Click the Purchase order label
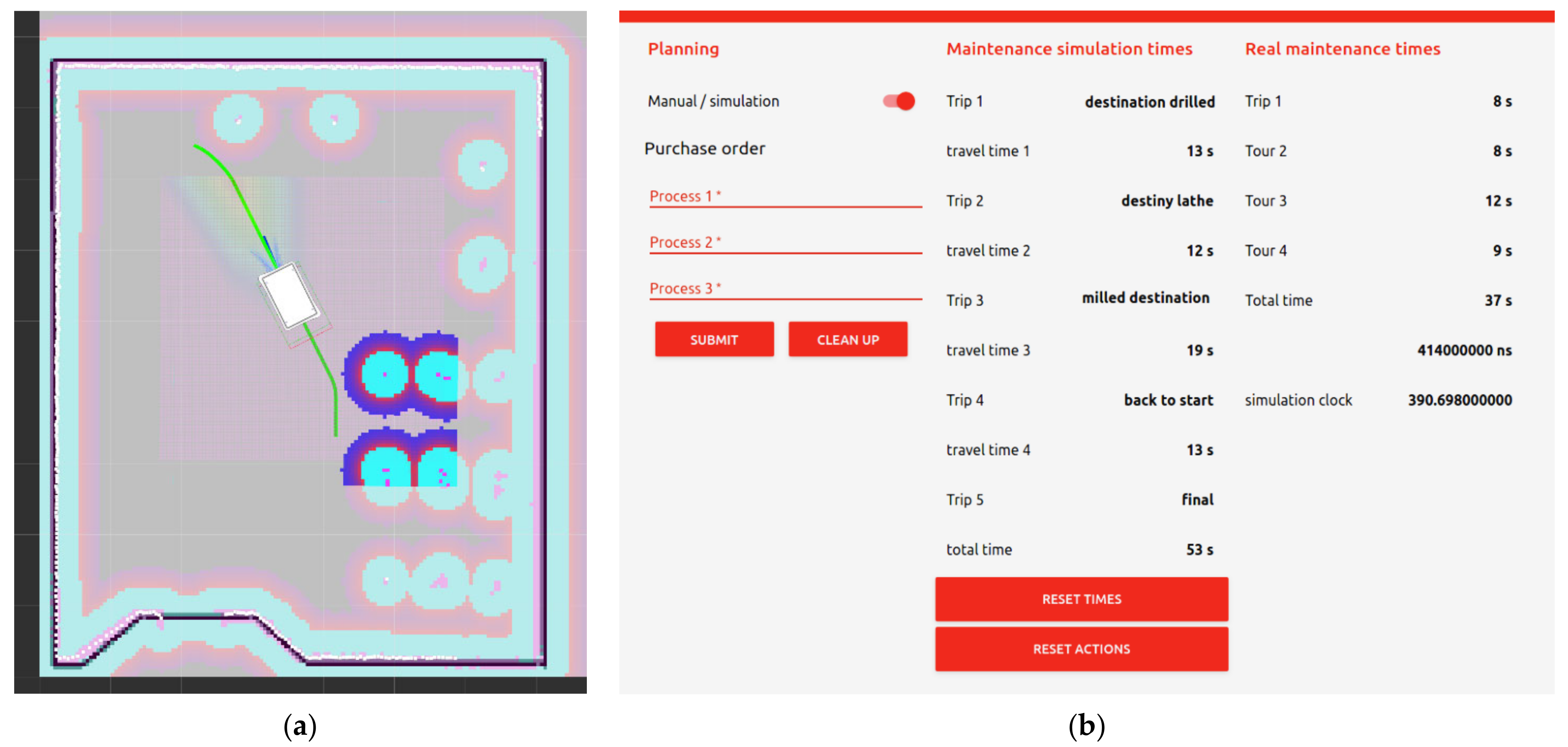The height and width of the screenshot is (747, 1568). pos(704,148)
